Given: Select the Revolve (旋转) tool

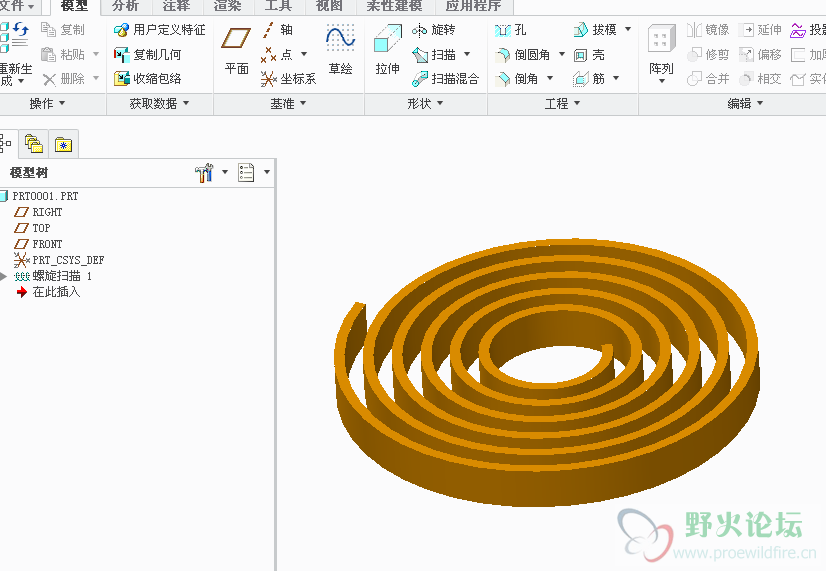Looking at the screenshot, I should 434,30.
